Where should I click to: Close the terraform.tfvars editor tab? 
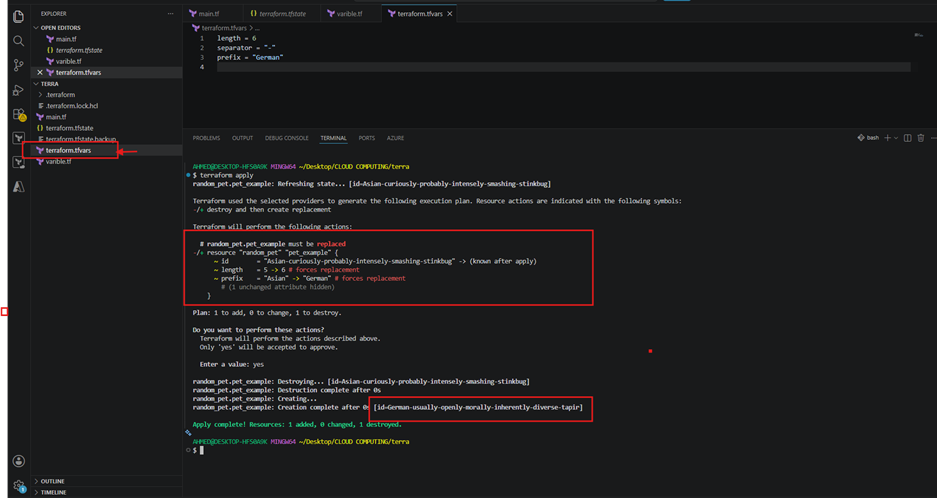click(x=449, y=14)
